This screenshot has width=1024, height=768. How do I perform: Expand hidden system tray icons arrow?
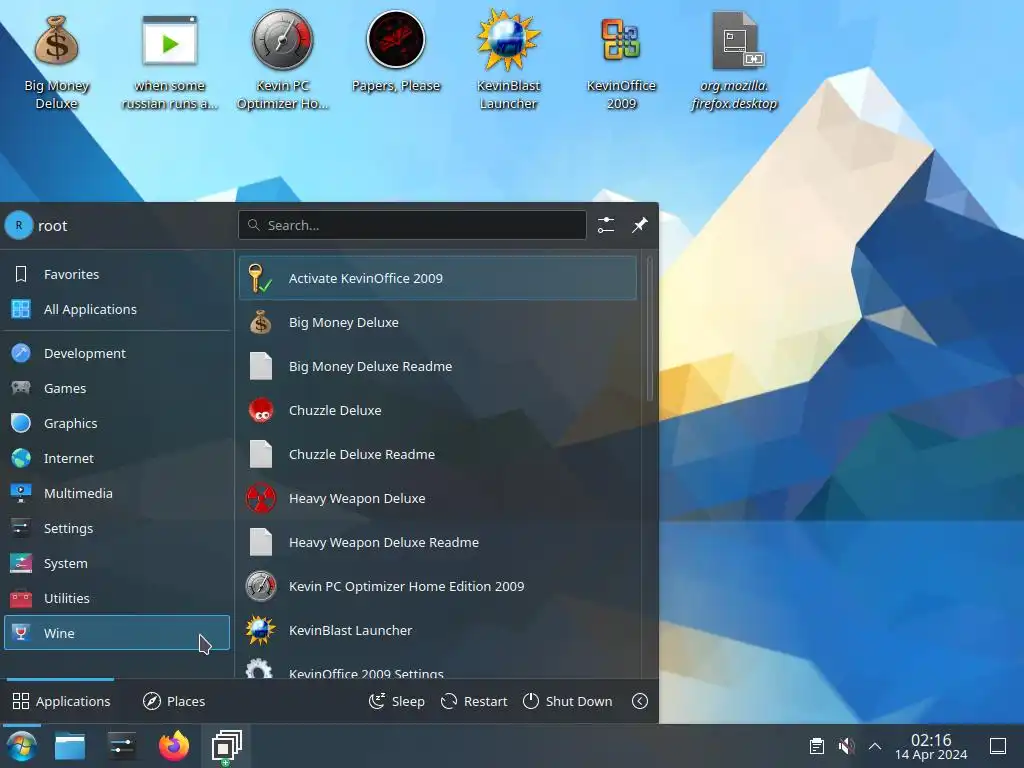coord(875,746)
